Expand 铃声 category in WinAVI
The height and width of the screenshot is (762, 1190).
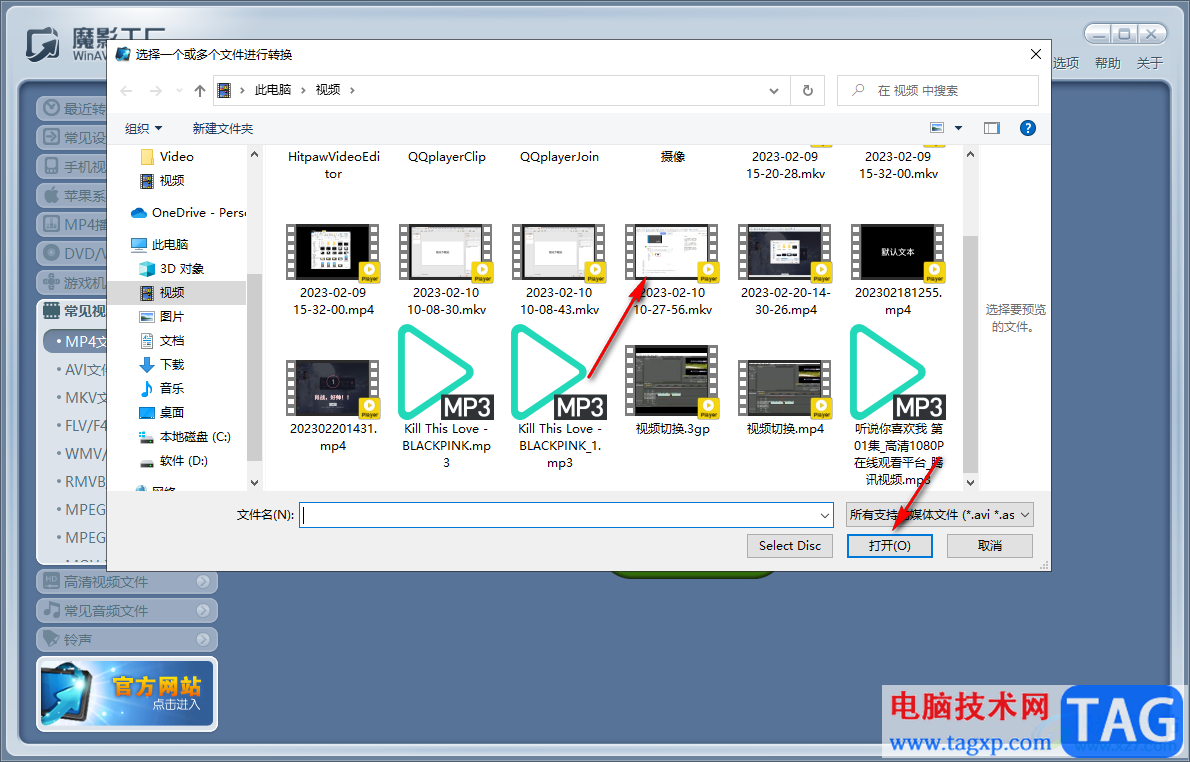pyautogui.click(x=127, y=639)
